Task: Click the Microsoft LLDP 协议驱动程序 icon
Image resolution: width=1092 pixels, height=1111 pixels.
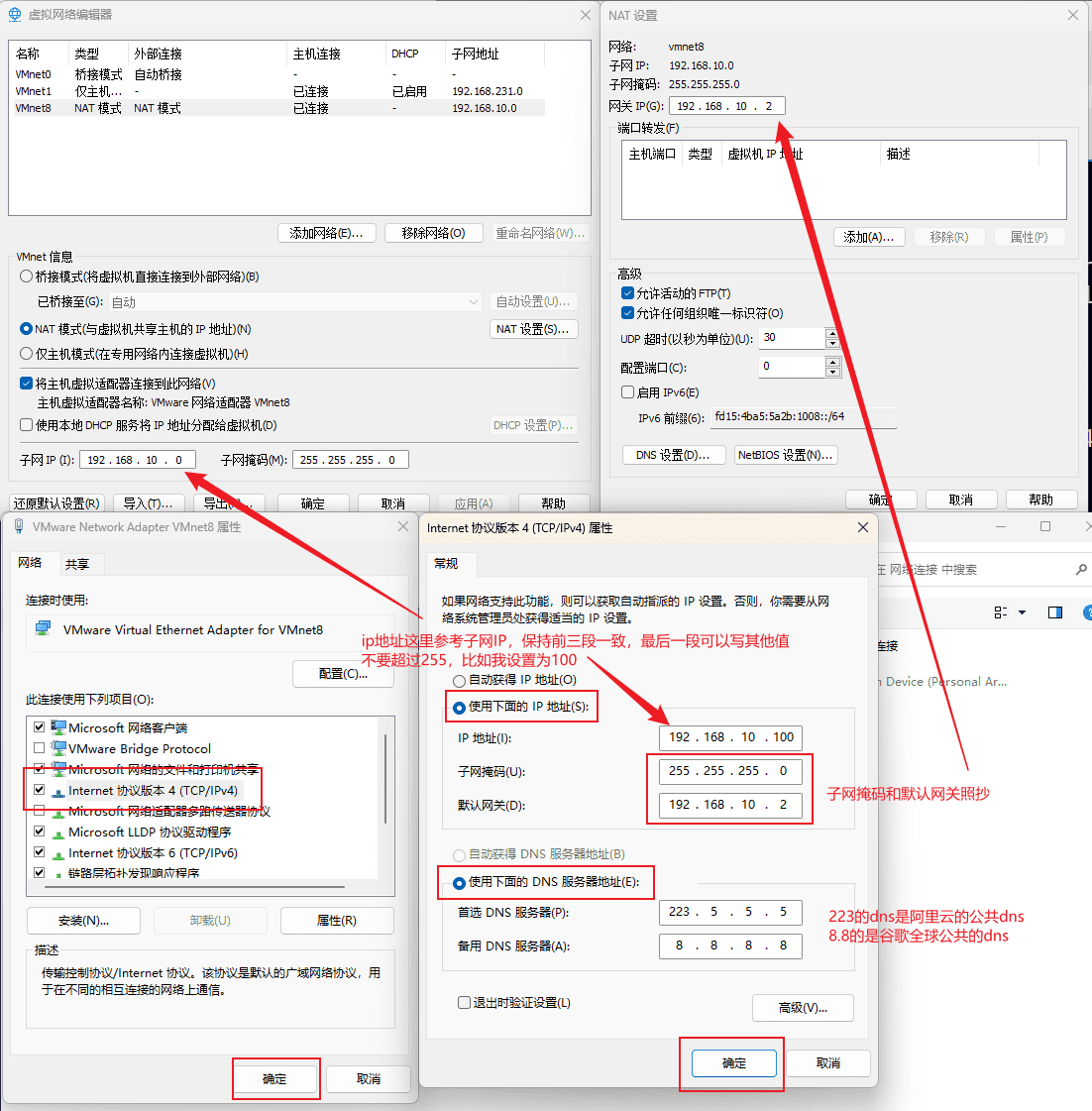Action: tap(58, 833)
